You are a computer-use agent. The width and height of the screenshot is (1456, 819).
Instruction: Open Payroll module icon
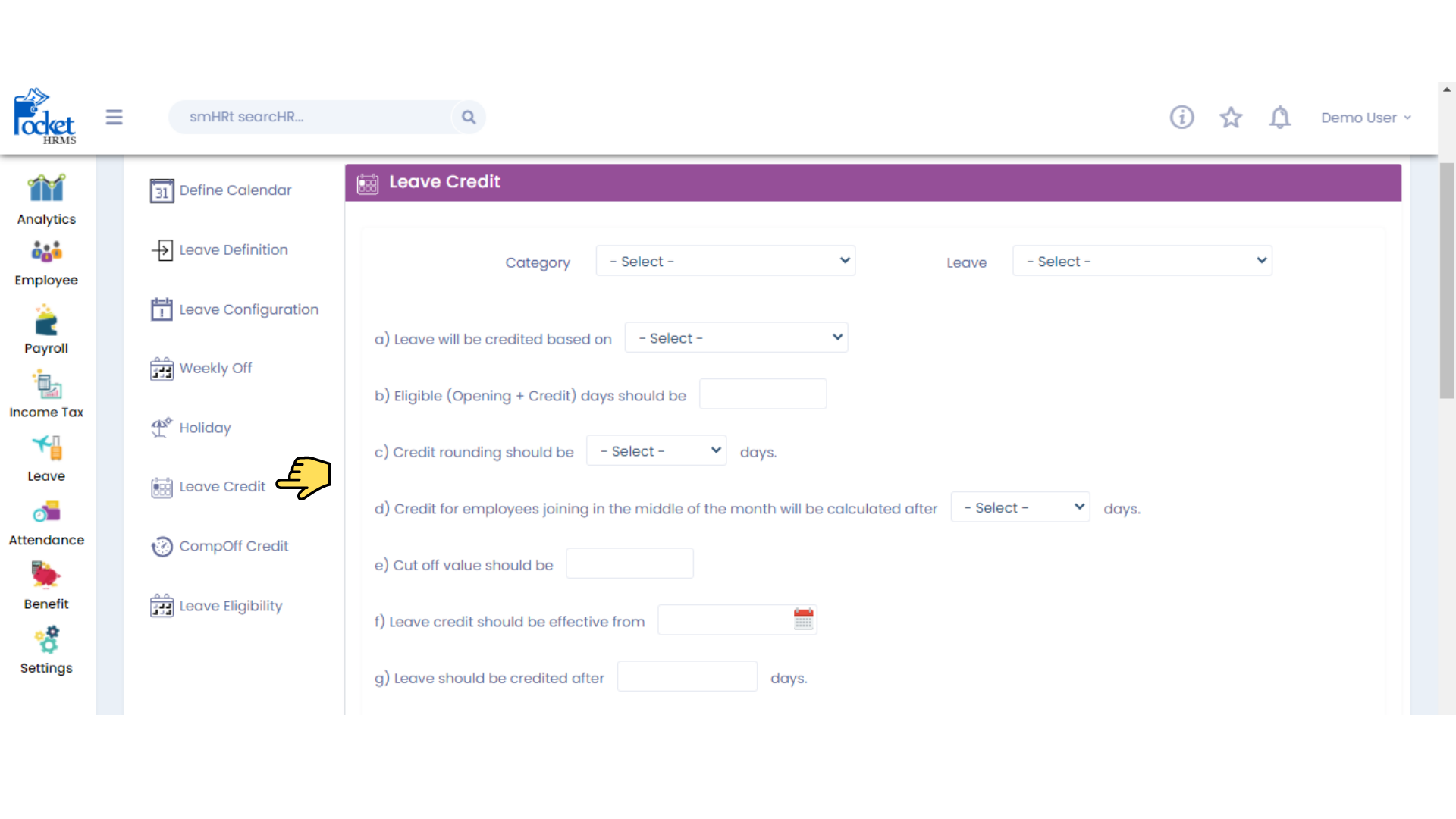[x=46, y=320]
